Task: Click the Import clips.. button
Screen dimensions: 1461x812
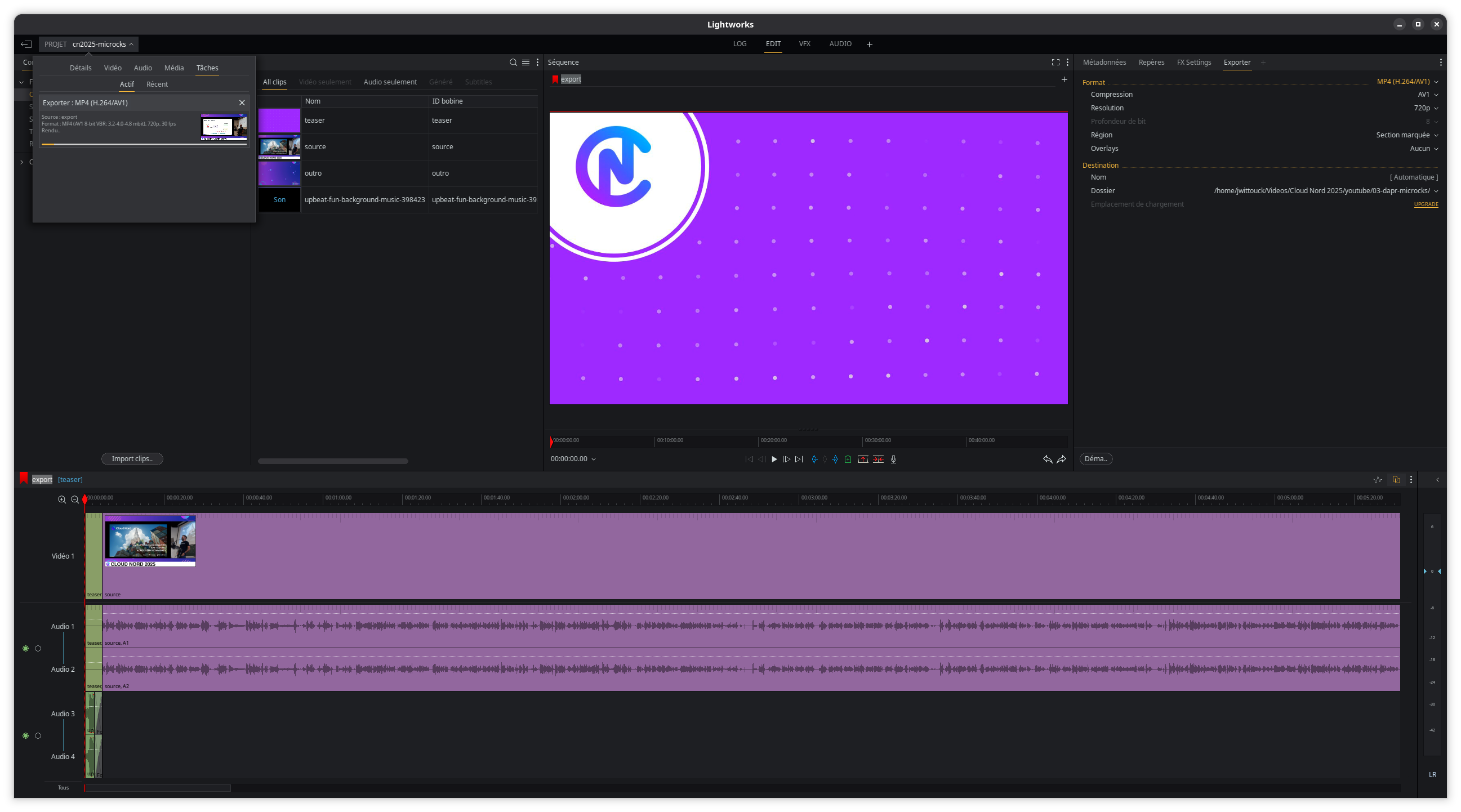Action: point(132,459)
